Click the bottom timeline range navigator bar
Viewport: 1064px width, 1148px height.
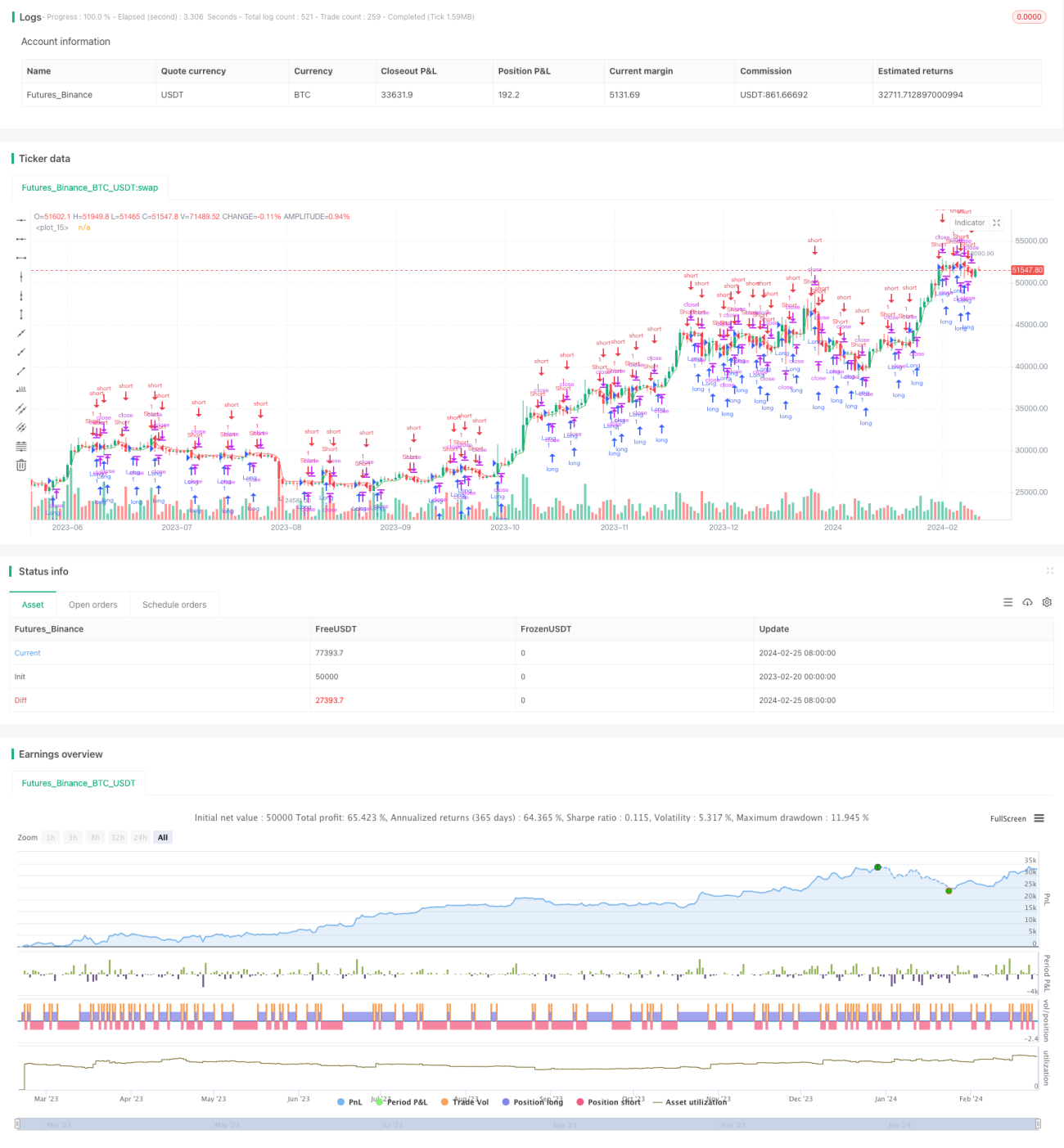(528, 1124)
